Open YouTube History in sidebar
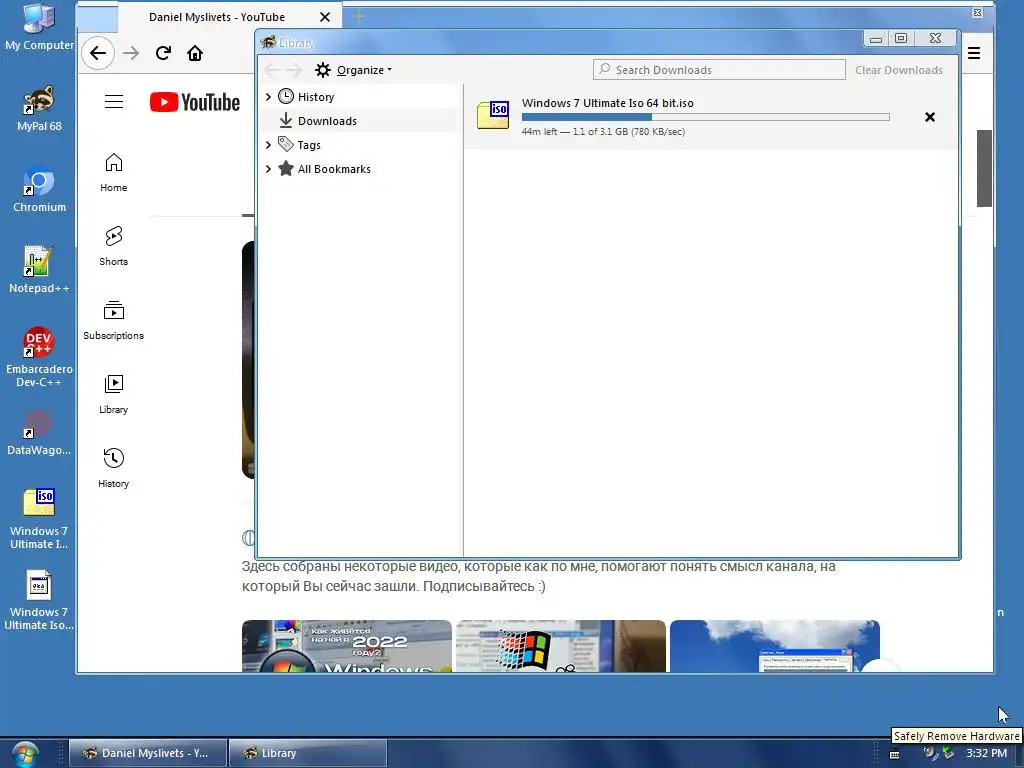This screenshot has height=768, width=1024. [x=114, y=468]
